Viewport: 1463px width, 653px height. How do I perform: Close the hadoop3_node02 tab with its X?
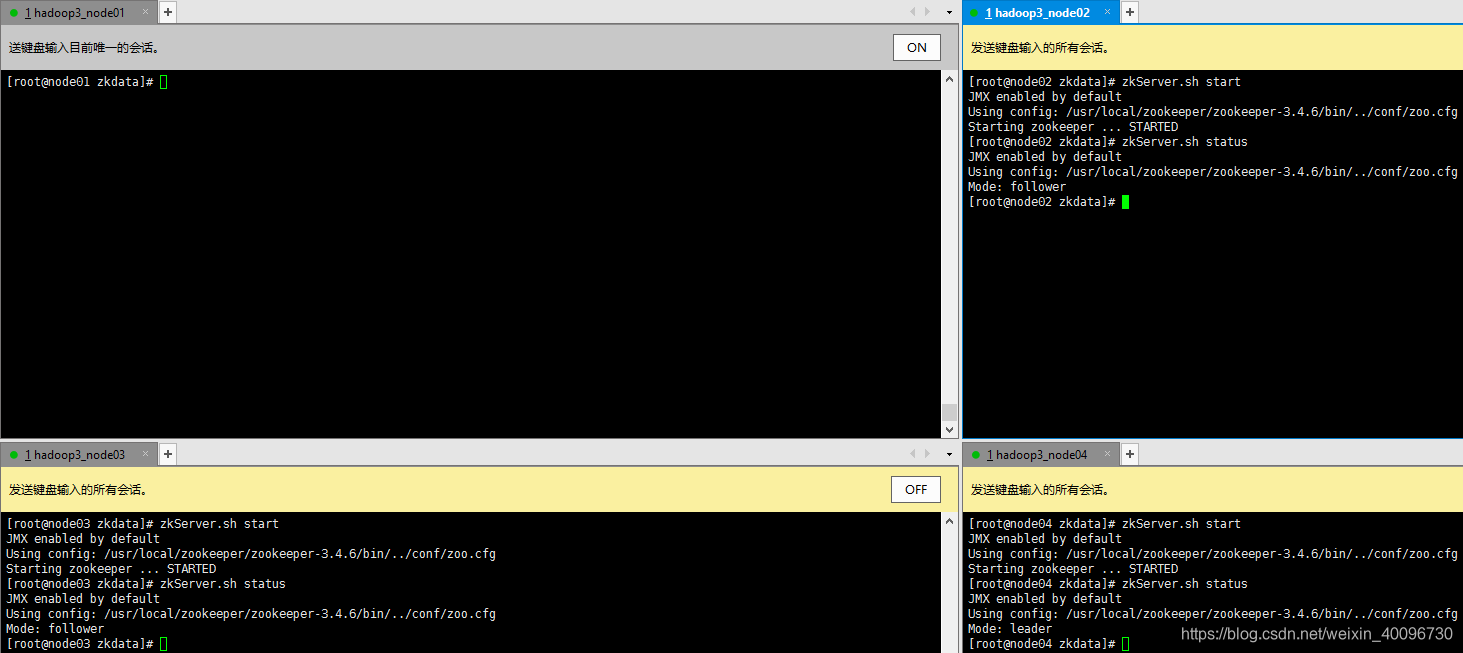pyautogui.click(x=1107, y=13)
